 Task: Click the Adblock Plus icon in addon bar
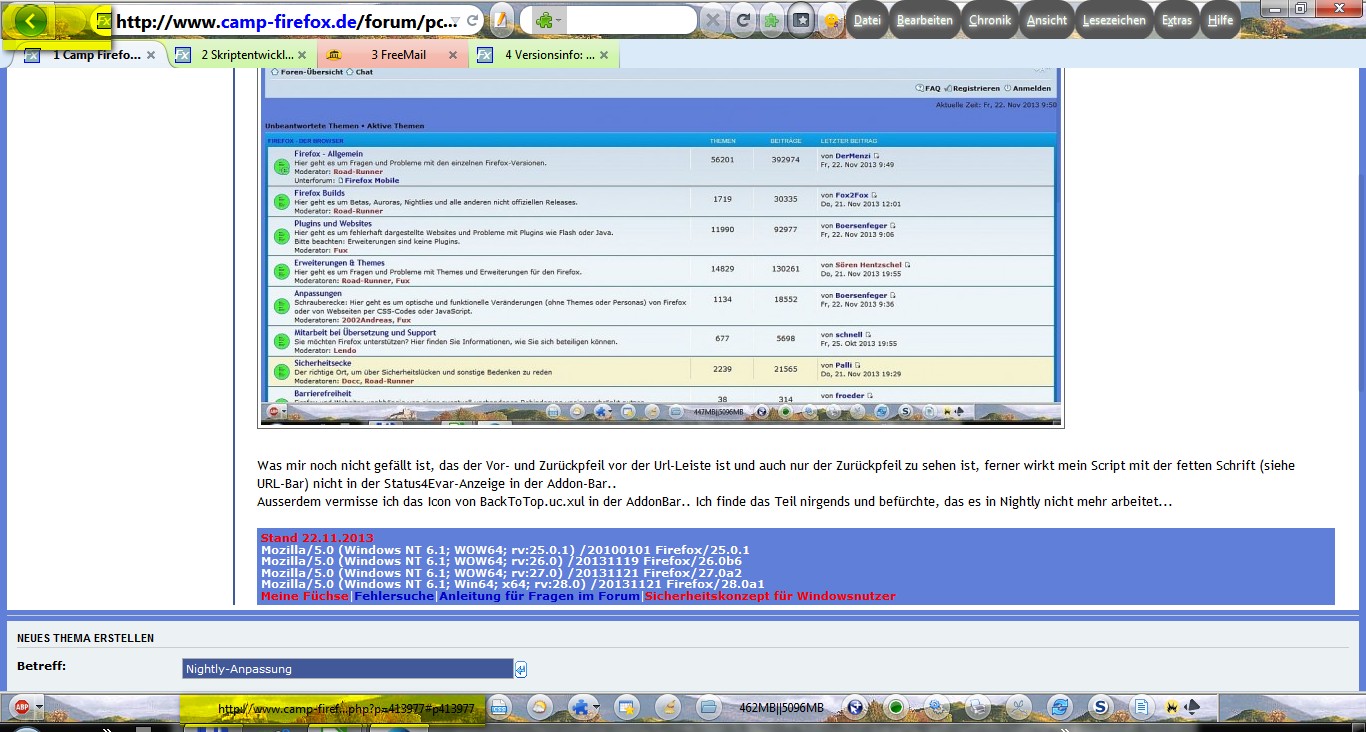[20, 707]
